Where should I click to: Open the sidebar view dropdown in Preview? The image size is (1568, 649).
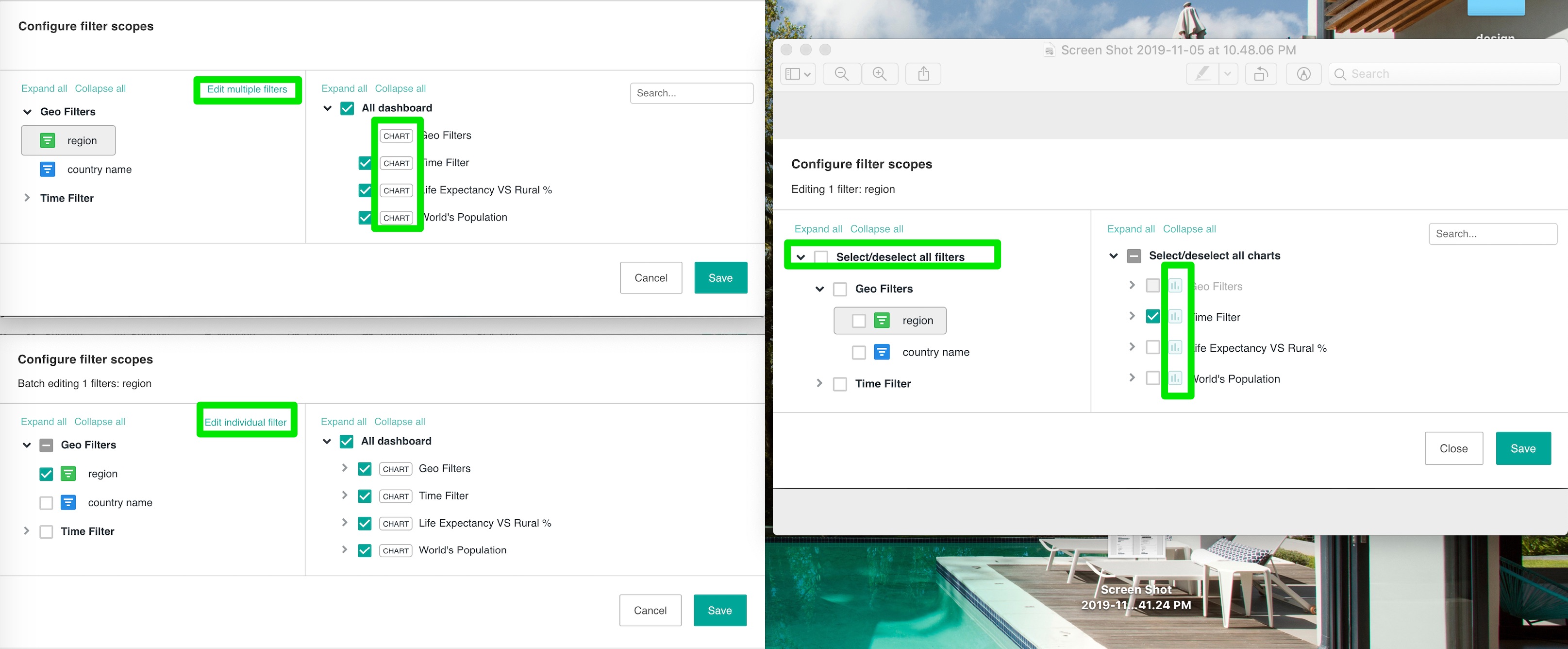(798, 74)
